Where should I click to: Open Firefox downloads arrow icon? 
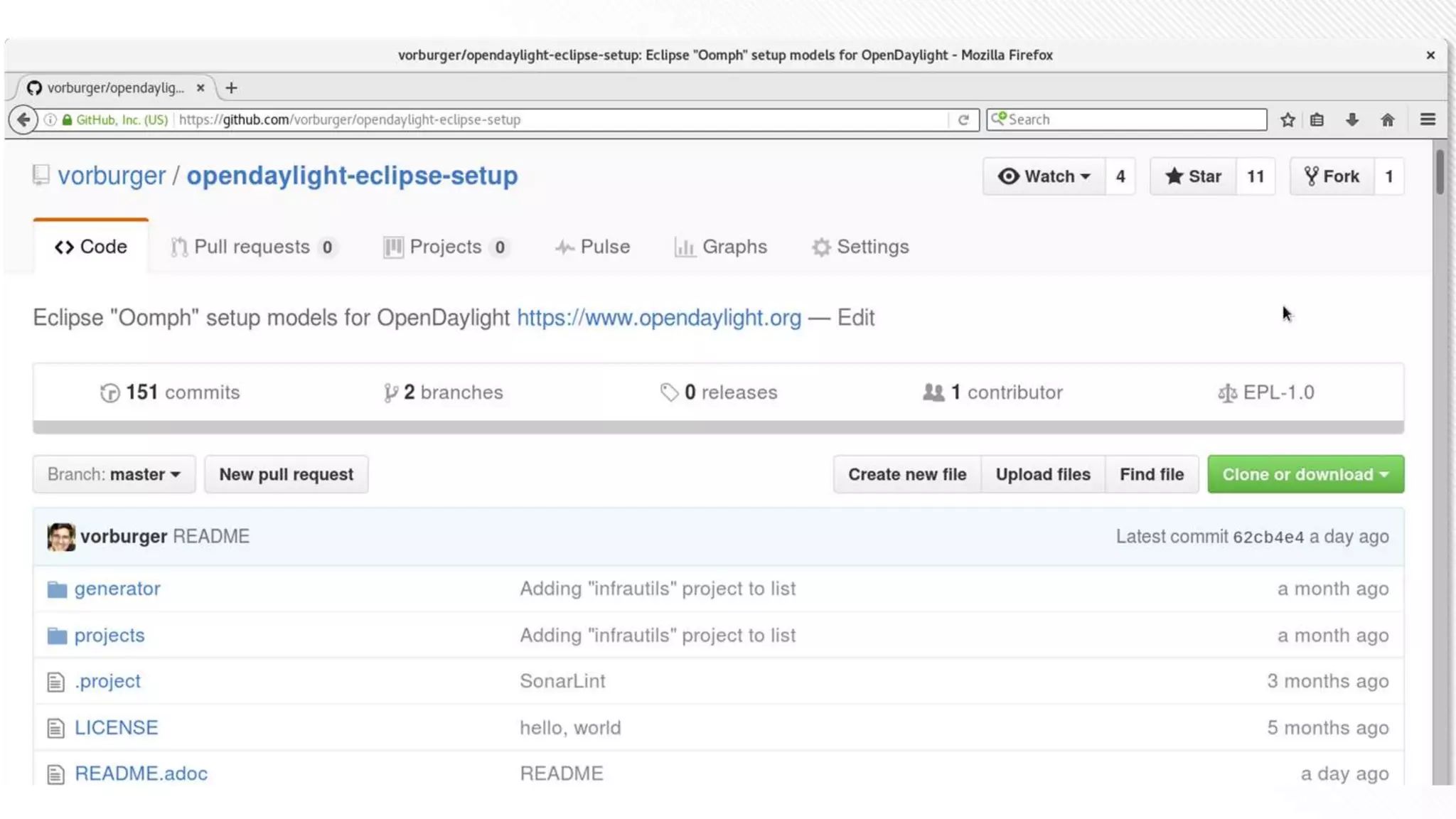(x=1352, y=119)
